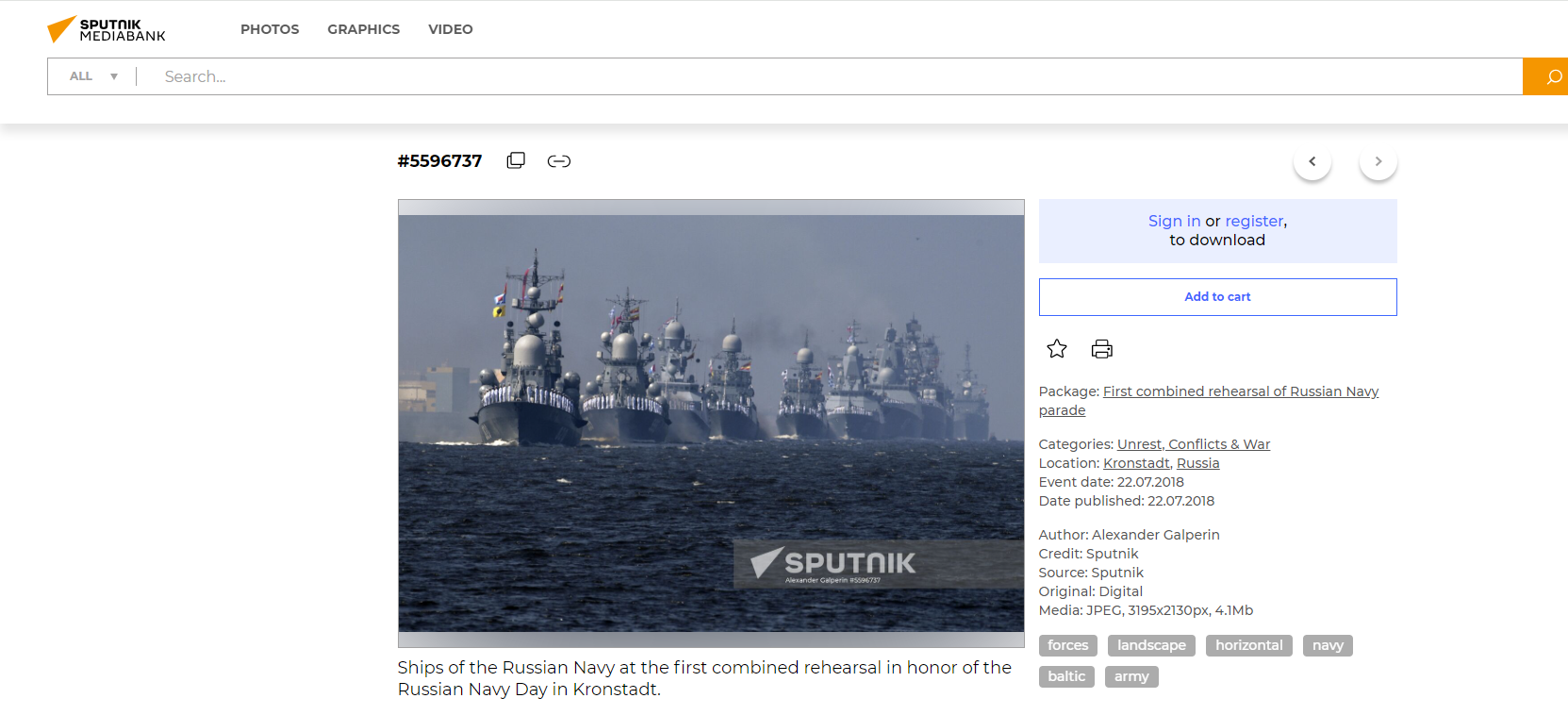
Task: Open the VIDEO section
Action: pos(450,29)
